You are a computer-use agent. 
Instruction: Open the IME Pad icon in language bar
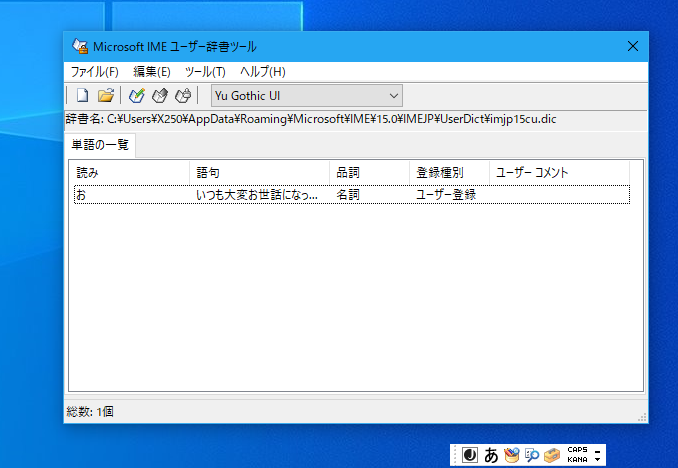click(512, 455)
